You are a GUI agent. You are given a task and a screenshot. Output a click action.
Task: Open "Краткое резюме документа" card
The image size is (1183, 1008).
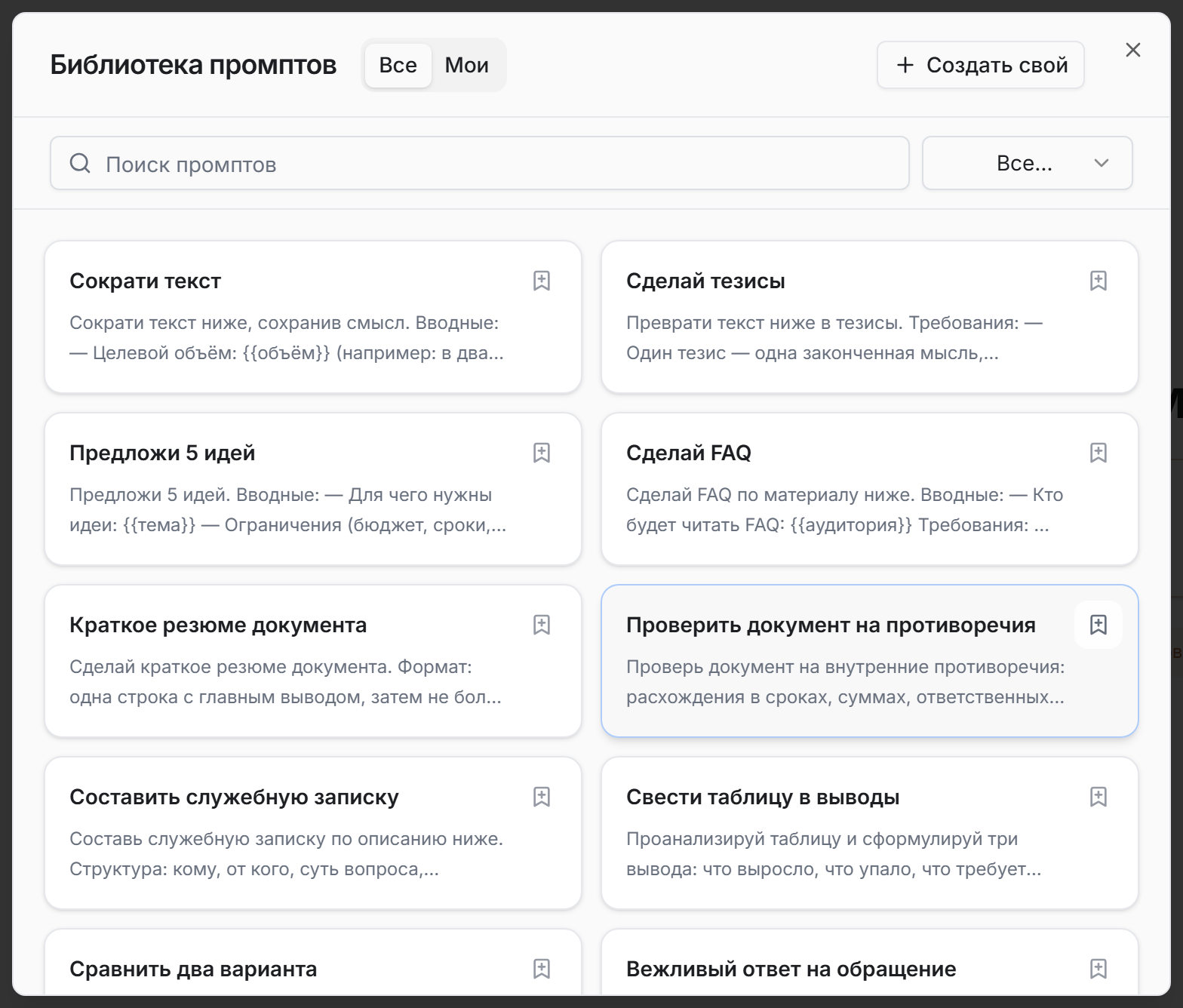[x=313, y=661]
